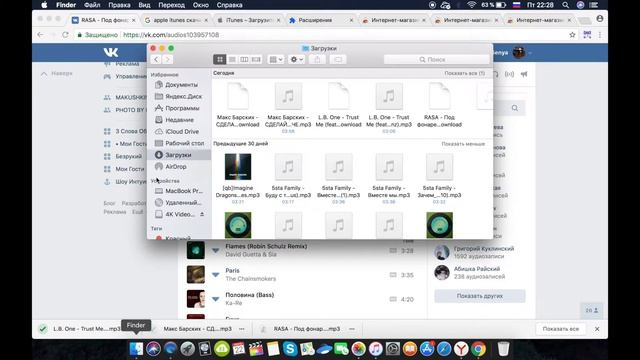Click Показать все (7) in Сегодня section
640x360 pixels.
(x=464, y=73)
